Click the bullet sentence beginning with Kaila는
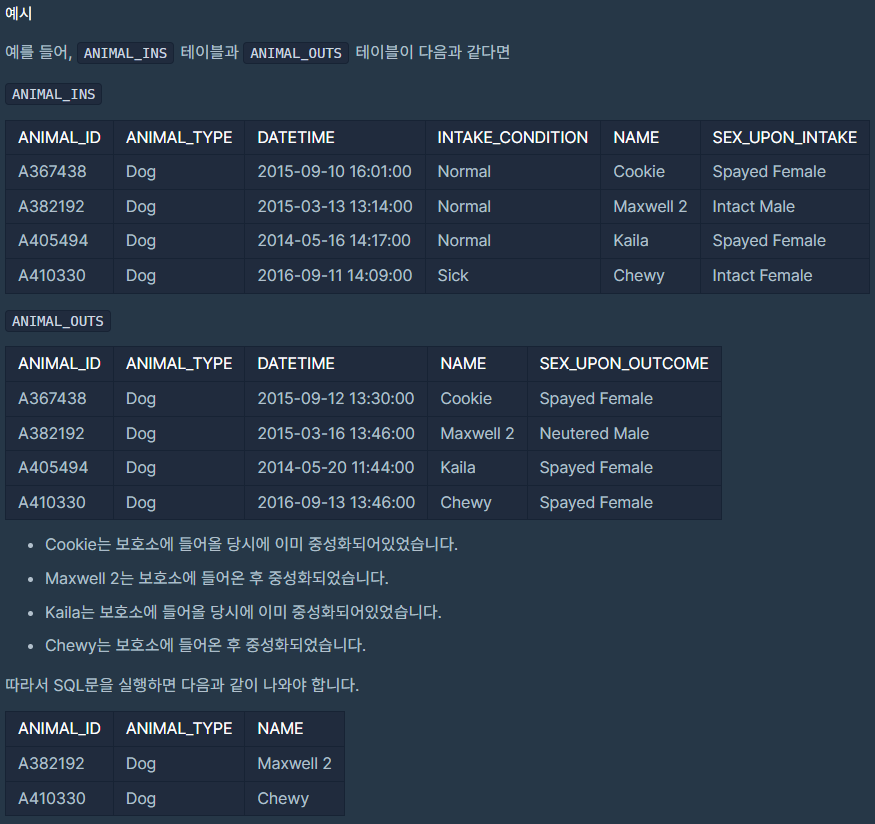The width and height of the screenshot is (875, 824). 243,613
